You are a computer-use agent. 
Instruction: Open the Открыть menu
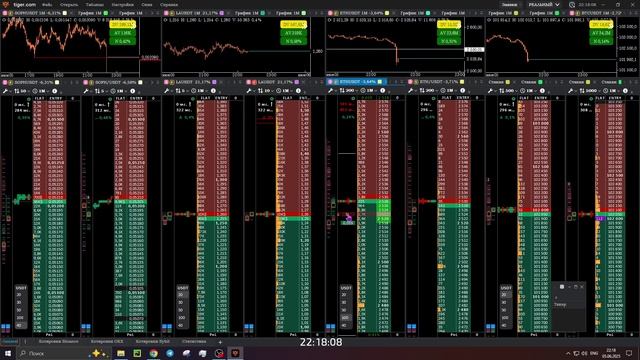click(x=69, y=4)
